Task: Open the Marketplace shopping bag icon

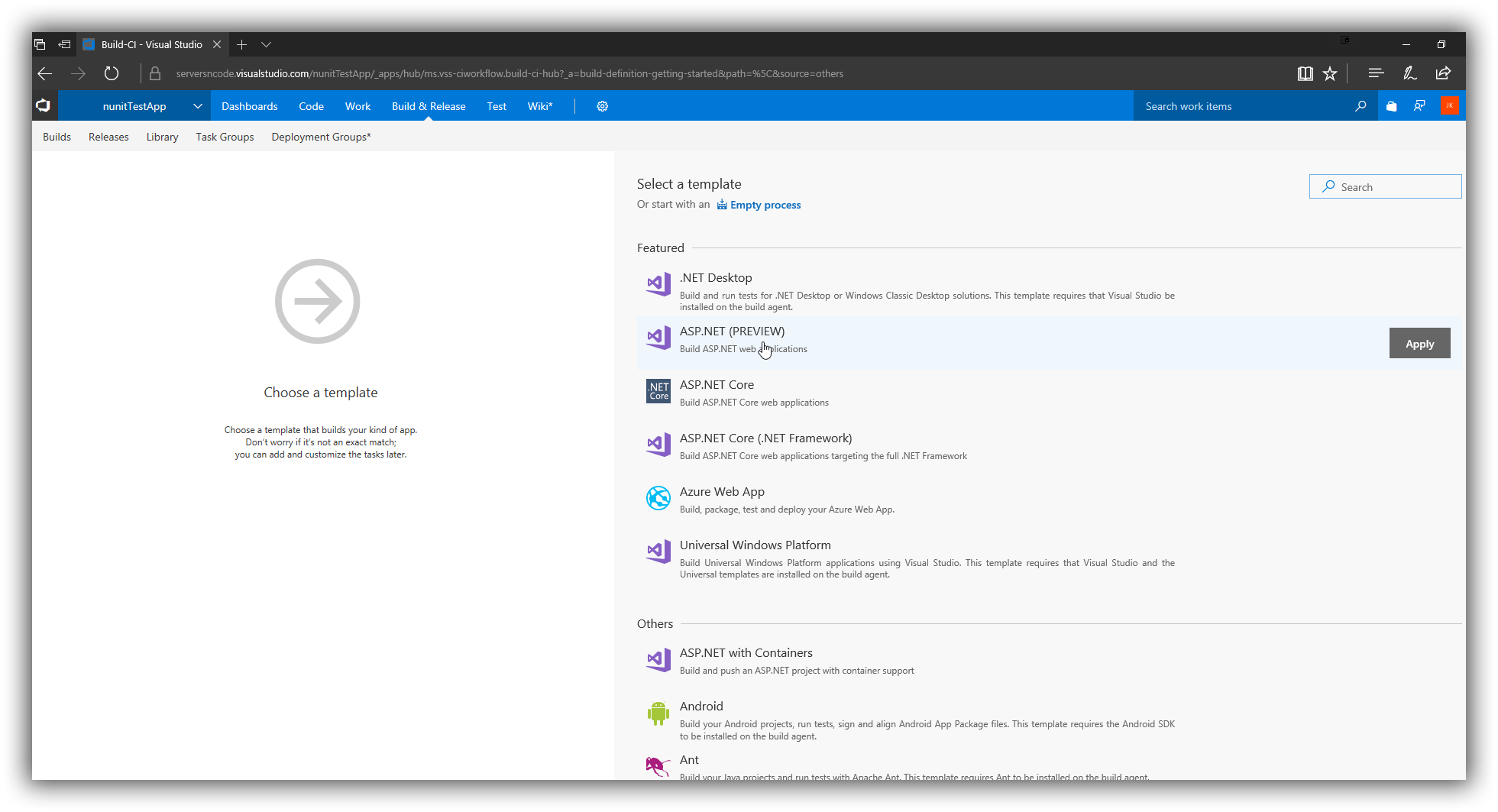Action: [x=1392, y=105]
